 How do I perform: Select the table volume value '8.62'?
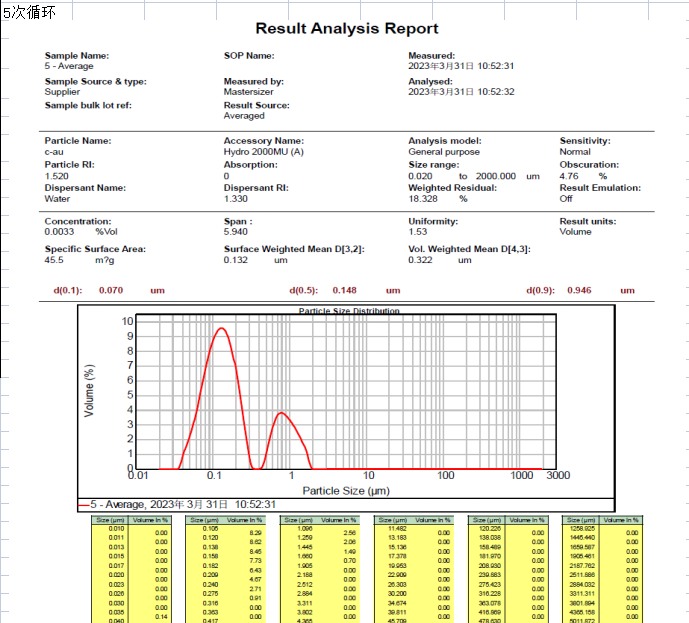(255, 542)
